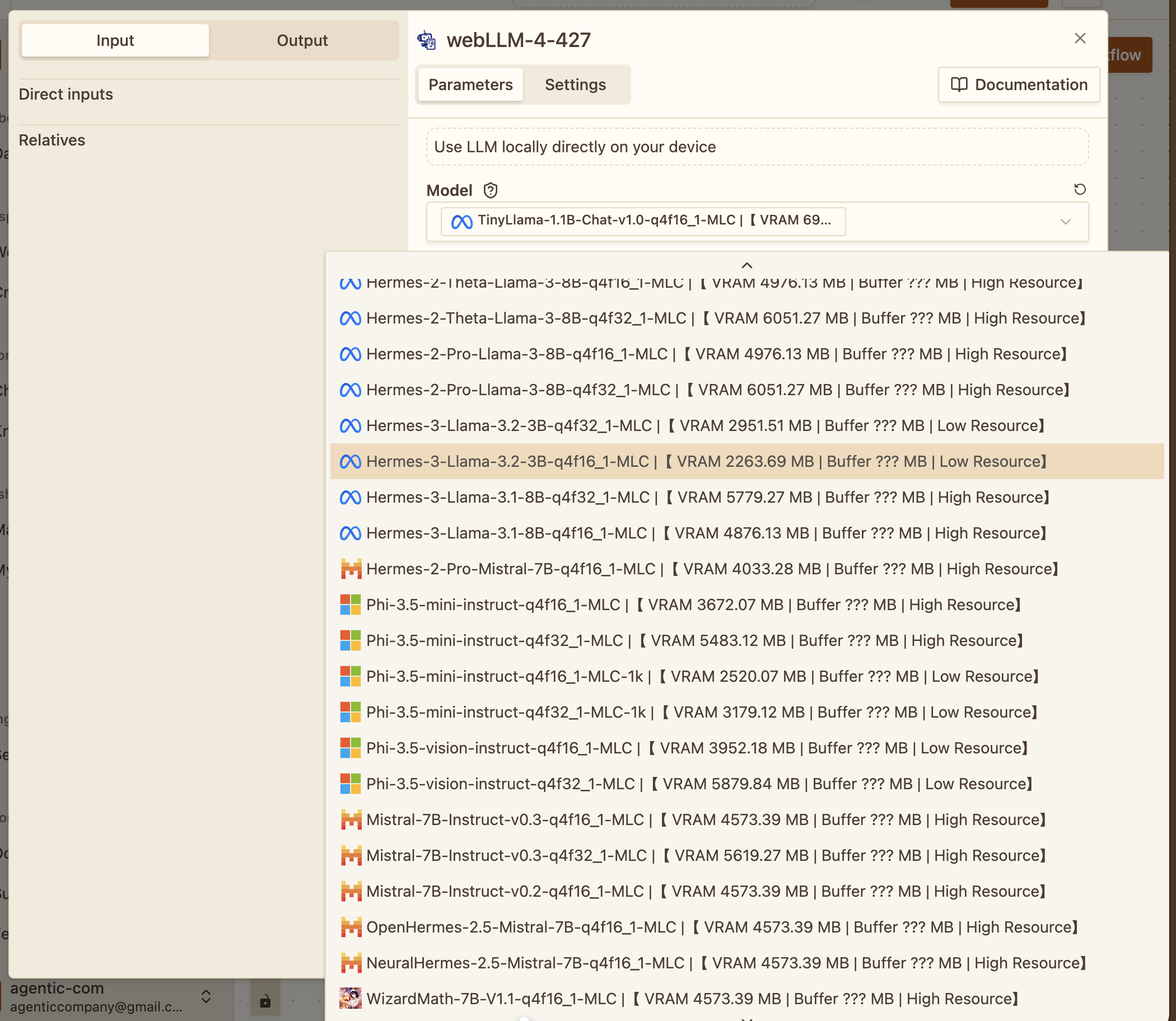Click the agentic-com account name
The height and width of the screenshot is (1021, 1176).
click(x=57, y=989)
